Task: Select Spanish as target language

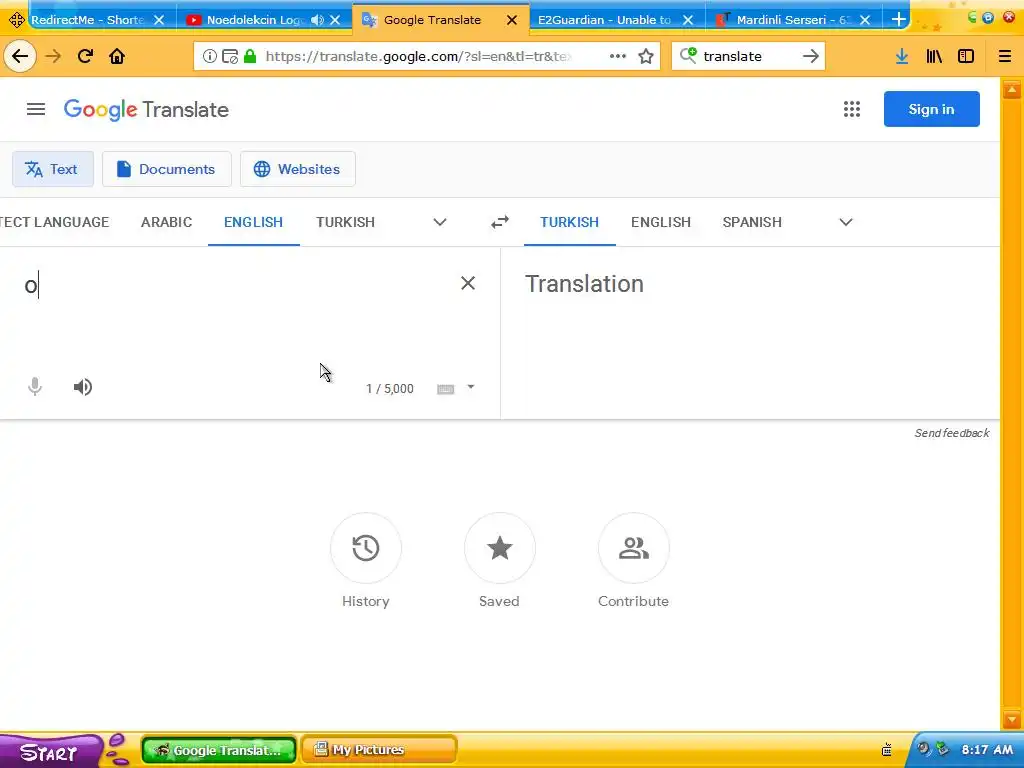Action: (x=752, y=222)
